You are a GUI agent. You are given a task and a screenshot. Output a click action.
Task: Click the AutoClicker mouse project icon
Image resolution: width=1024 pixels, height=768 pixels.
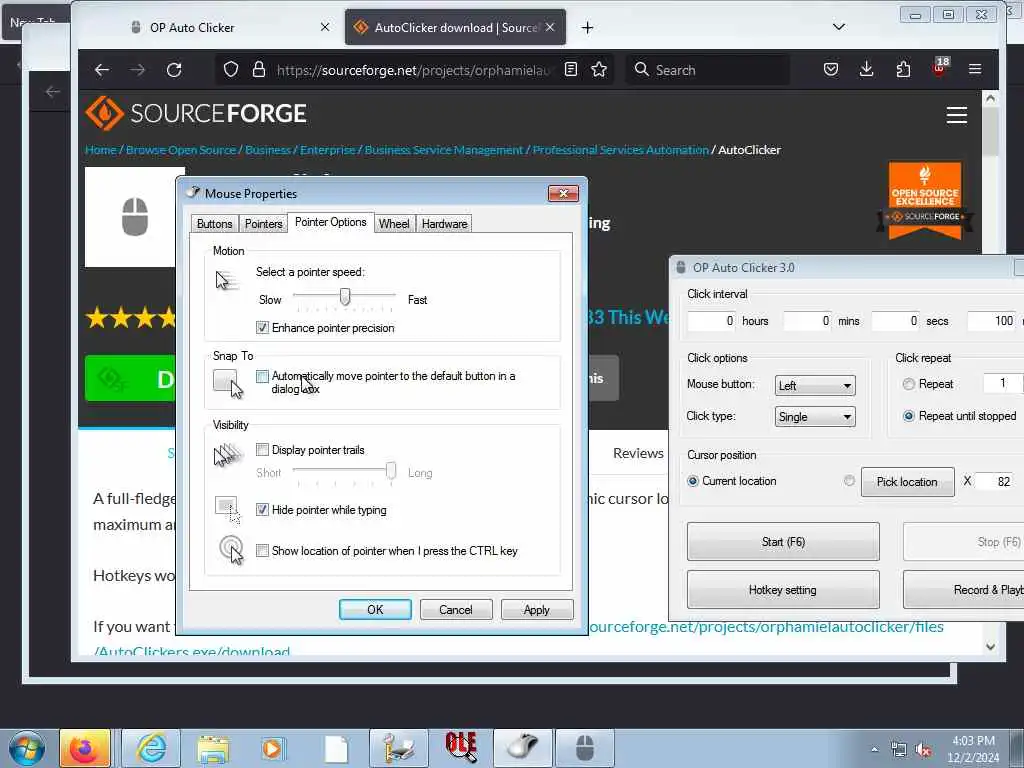point(135,217)
